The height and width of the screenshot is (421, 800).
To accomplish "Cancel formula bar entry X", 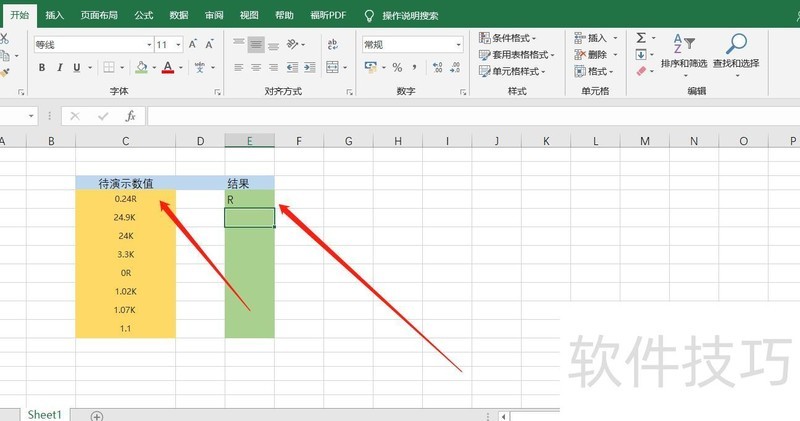I will pos(75,116).
